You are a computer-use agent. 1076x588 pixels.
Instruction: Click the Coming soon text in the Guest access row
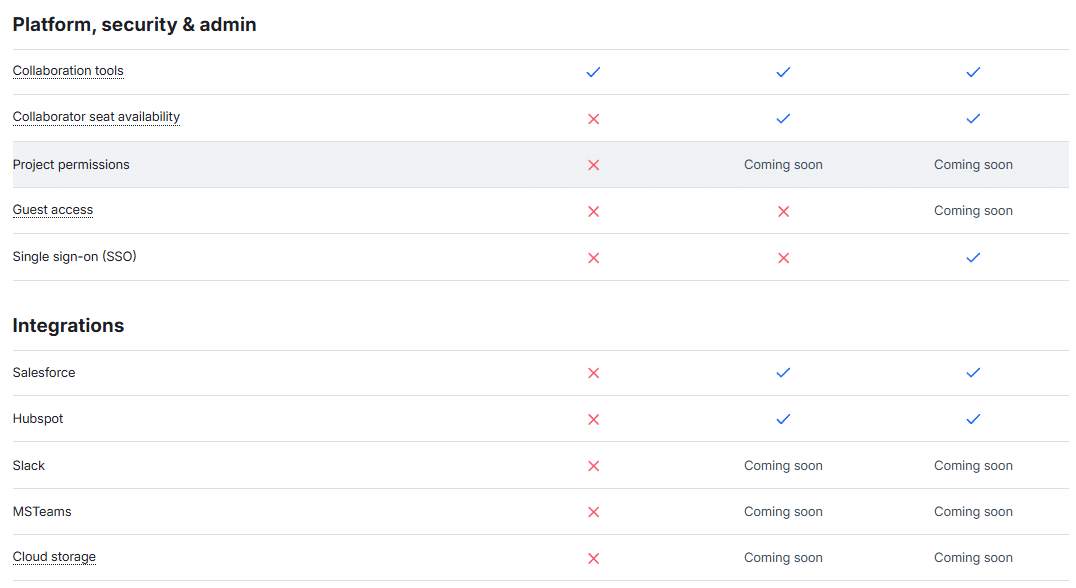(973, 211)
